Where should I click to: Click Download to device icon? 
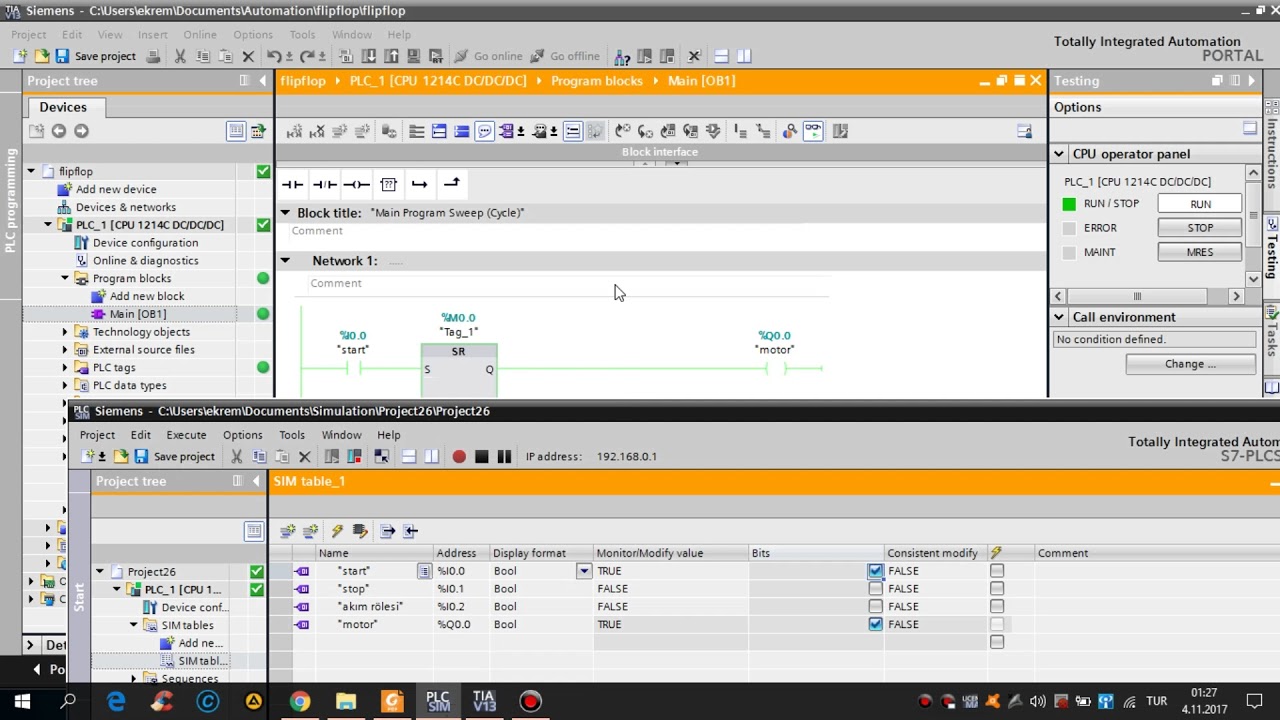click(369, 56)
